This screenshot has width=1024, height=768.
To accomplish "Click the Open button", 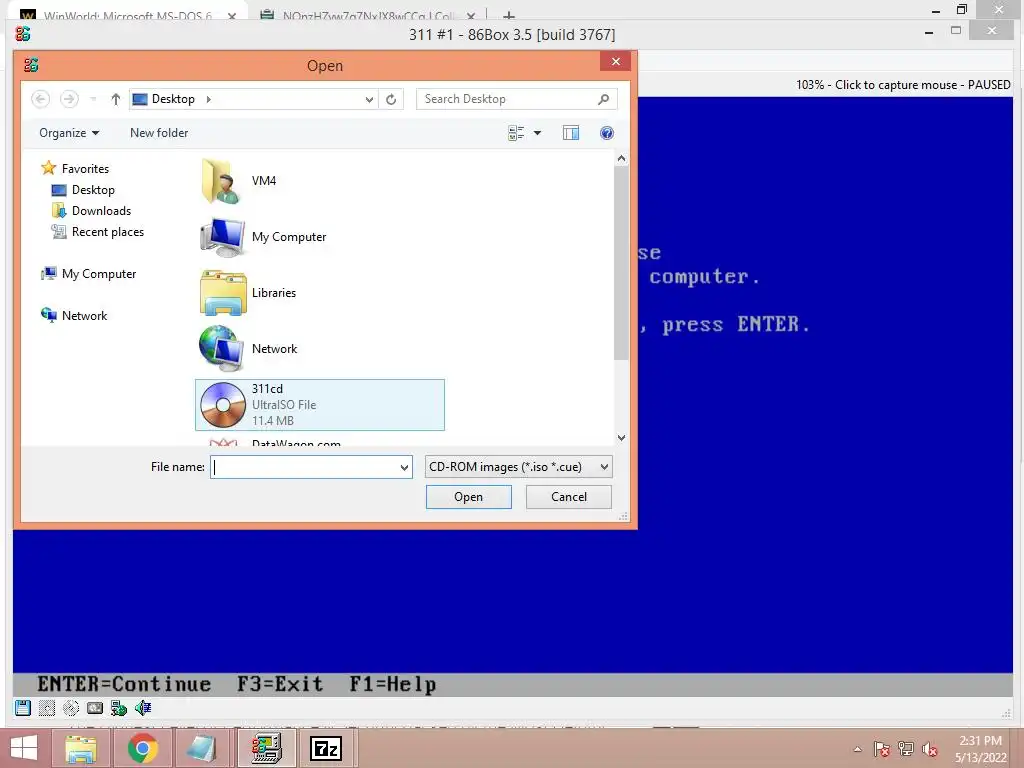I will click(x=469, y=497).
